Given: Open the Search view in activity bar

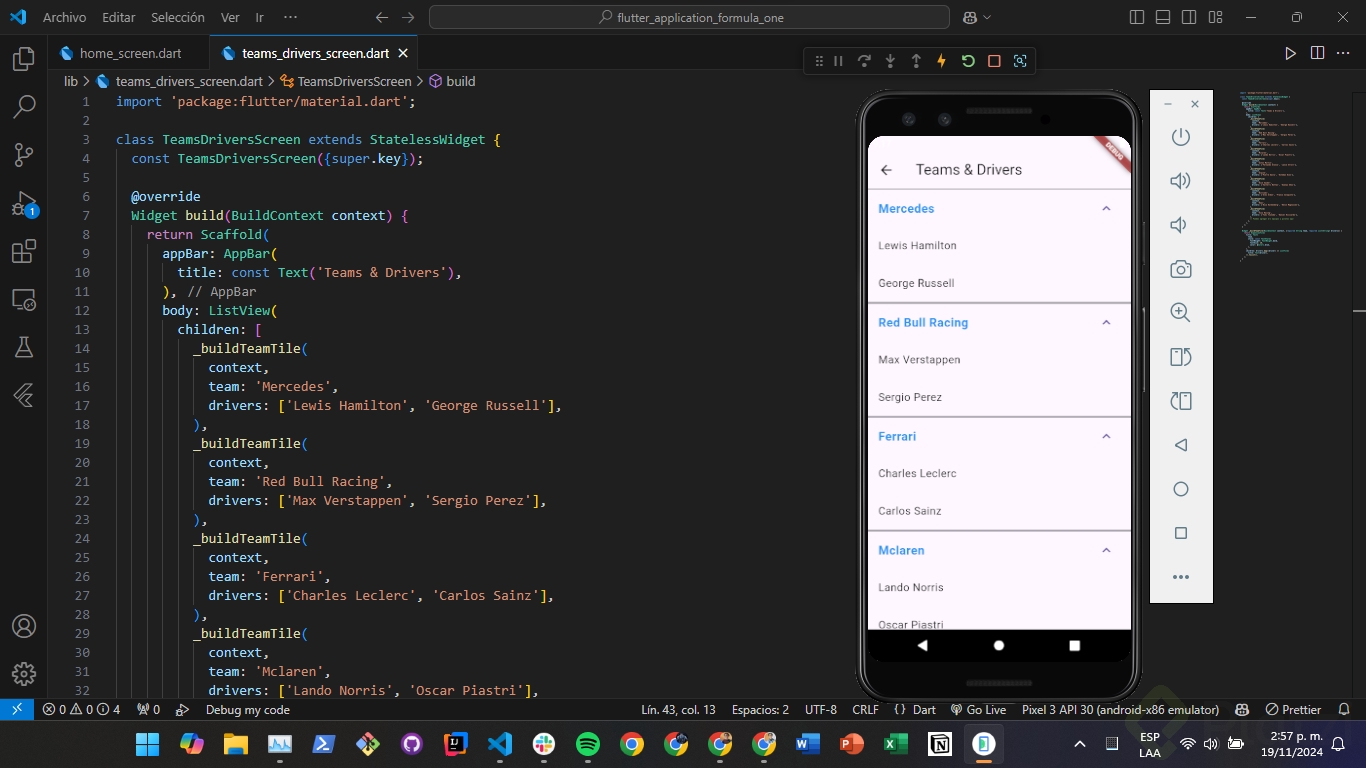Looking at the screenshot, I should click(x=24, y=106).
